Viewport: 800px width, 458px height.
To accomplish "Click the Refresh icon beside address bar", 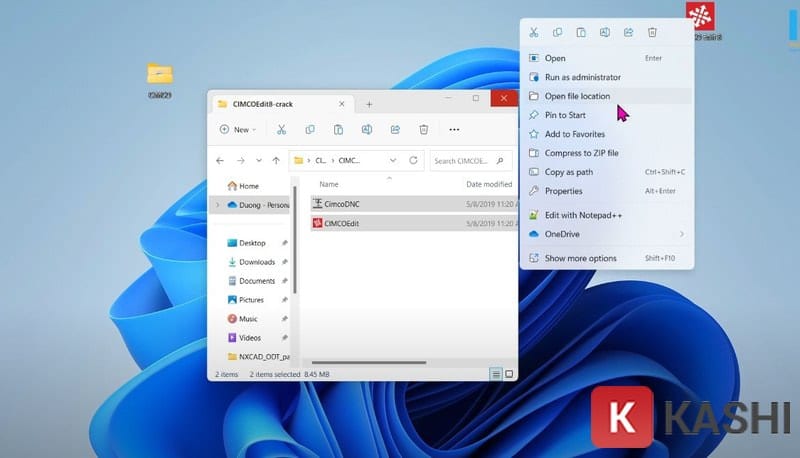I will click(x=412, y=160).
